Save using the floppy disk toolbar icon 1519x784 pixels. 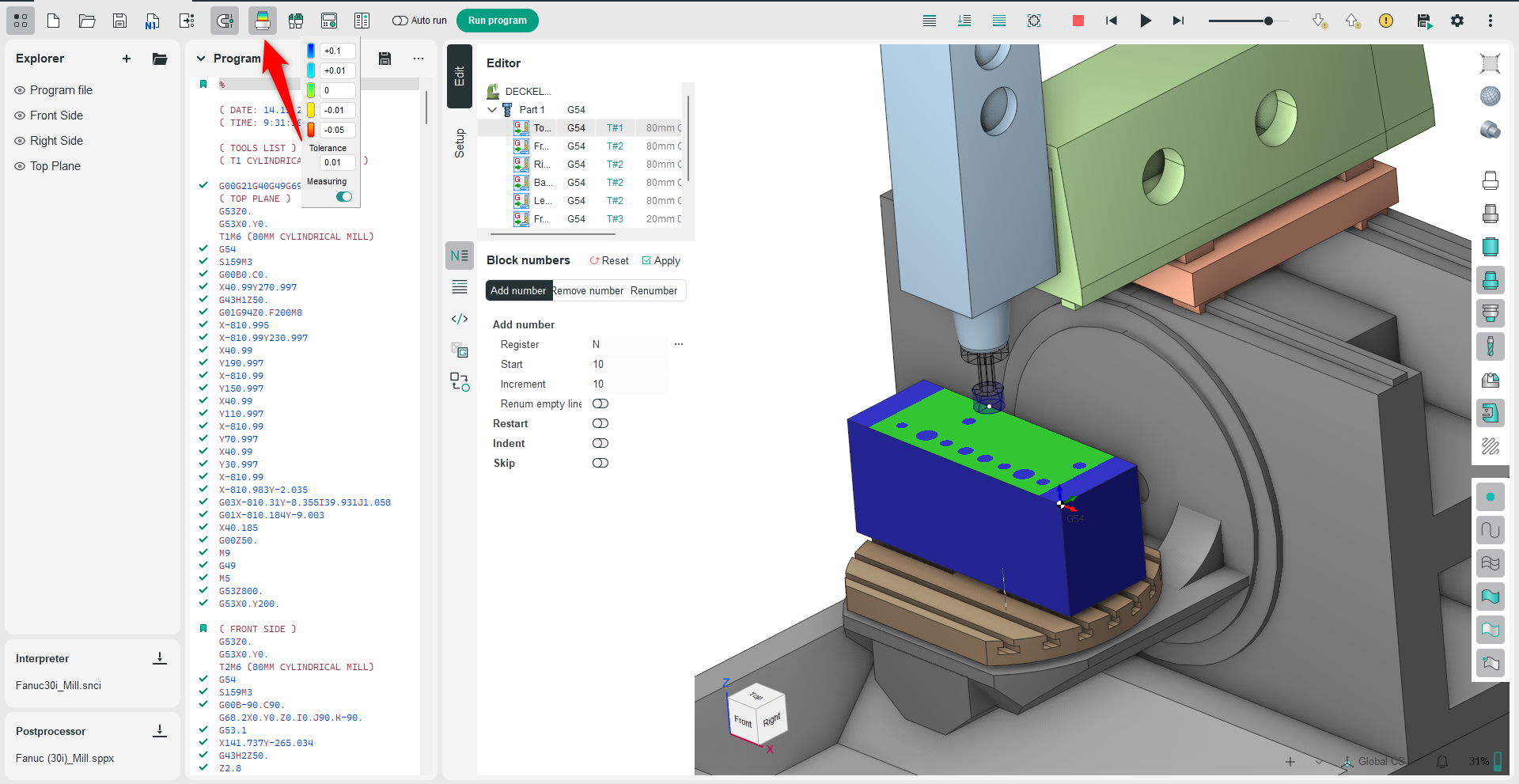[x=119, y=21]
